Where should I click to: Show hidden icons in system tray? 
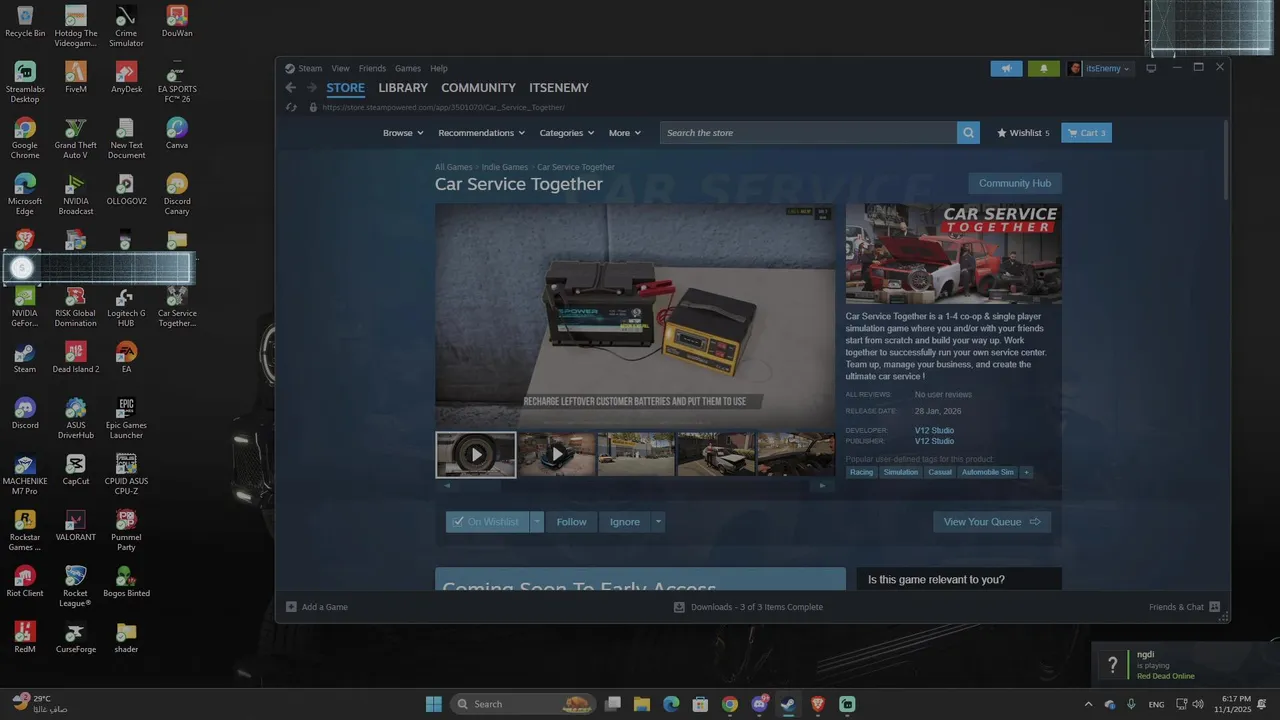tap(1089, 704)
